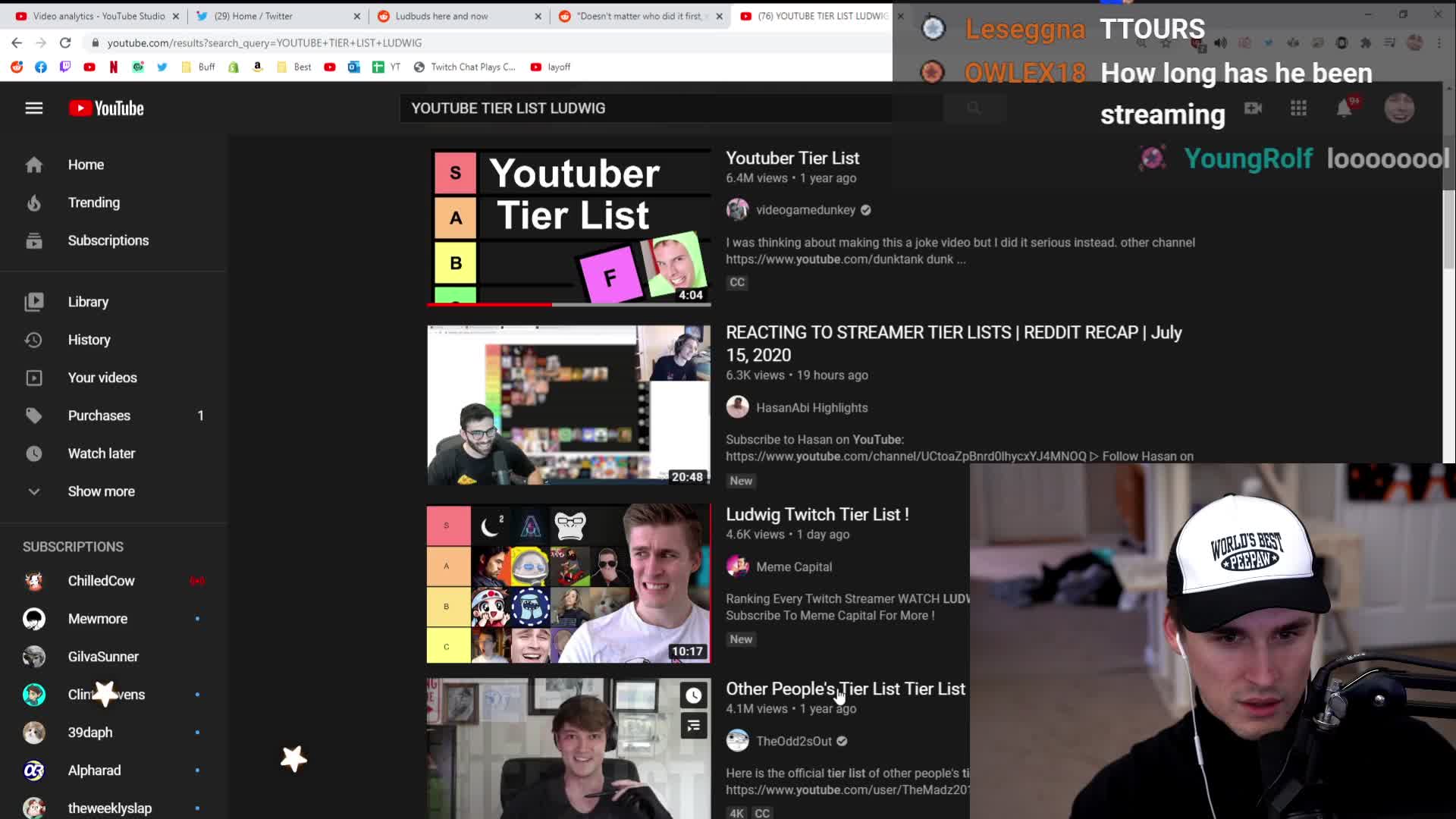This screenshot has width=1456, height=819.
Task: Open the Trending page
Action: tap(93, 202)
